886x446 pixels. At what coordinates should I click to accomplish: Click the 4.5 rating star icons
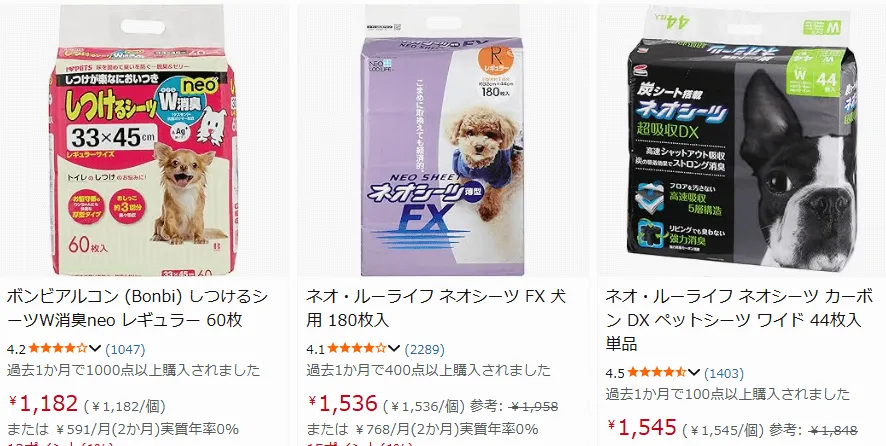657,372
